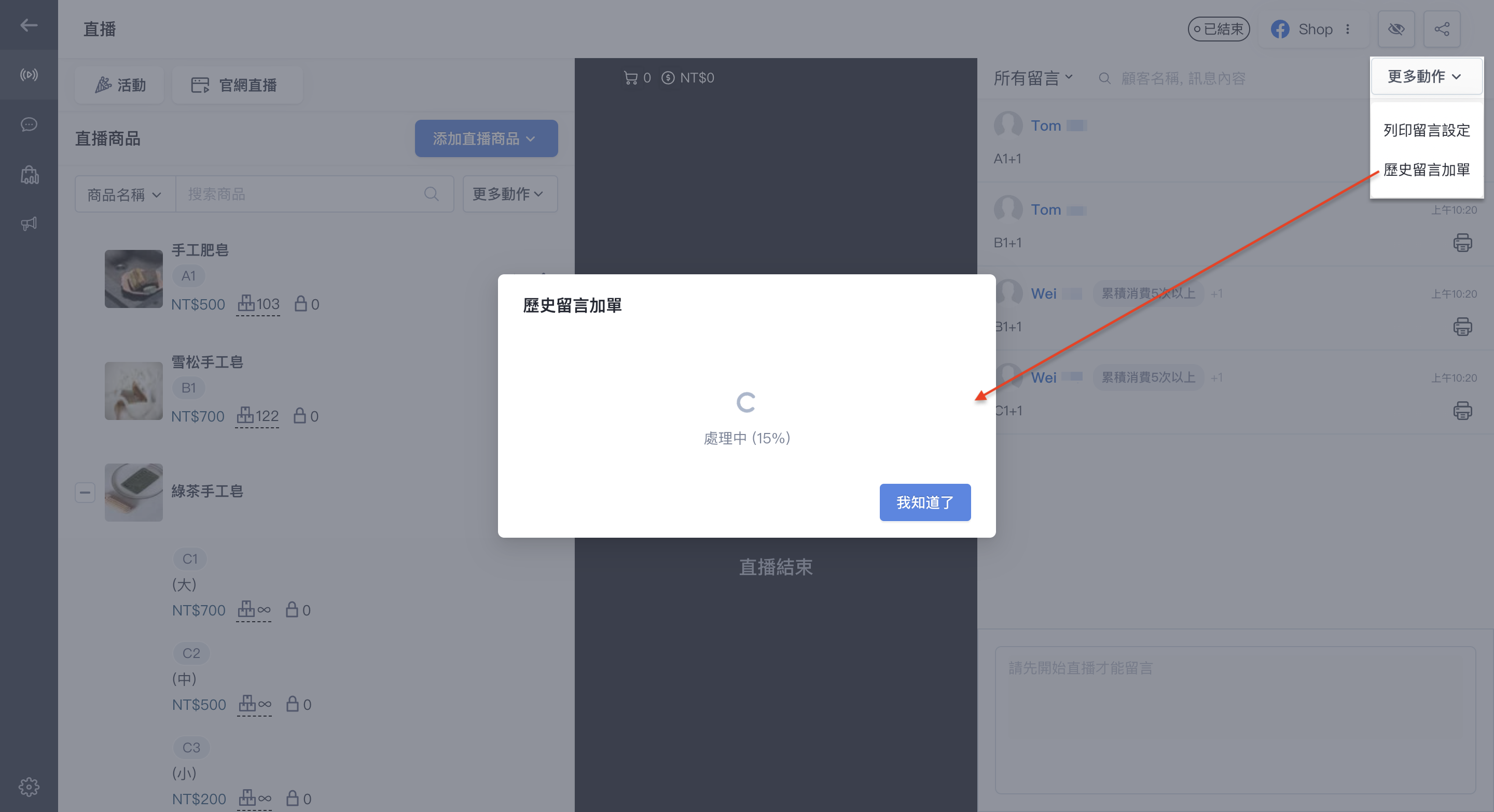Click the +1 tag count on Wei's C1+1
Screen dimensions: 1494x812
coord(1216,377)
